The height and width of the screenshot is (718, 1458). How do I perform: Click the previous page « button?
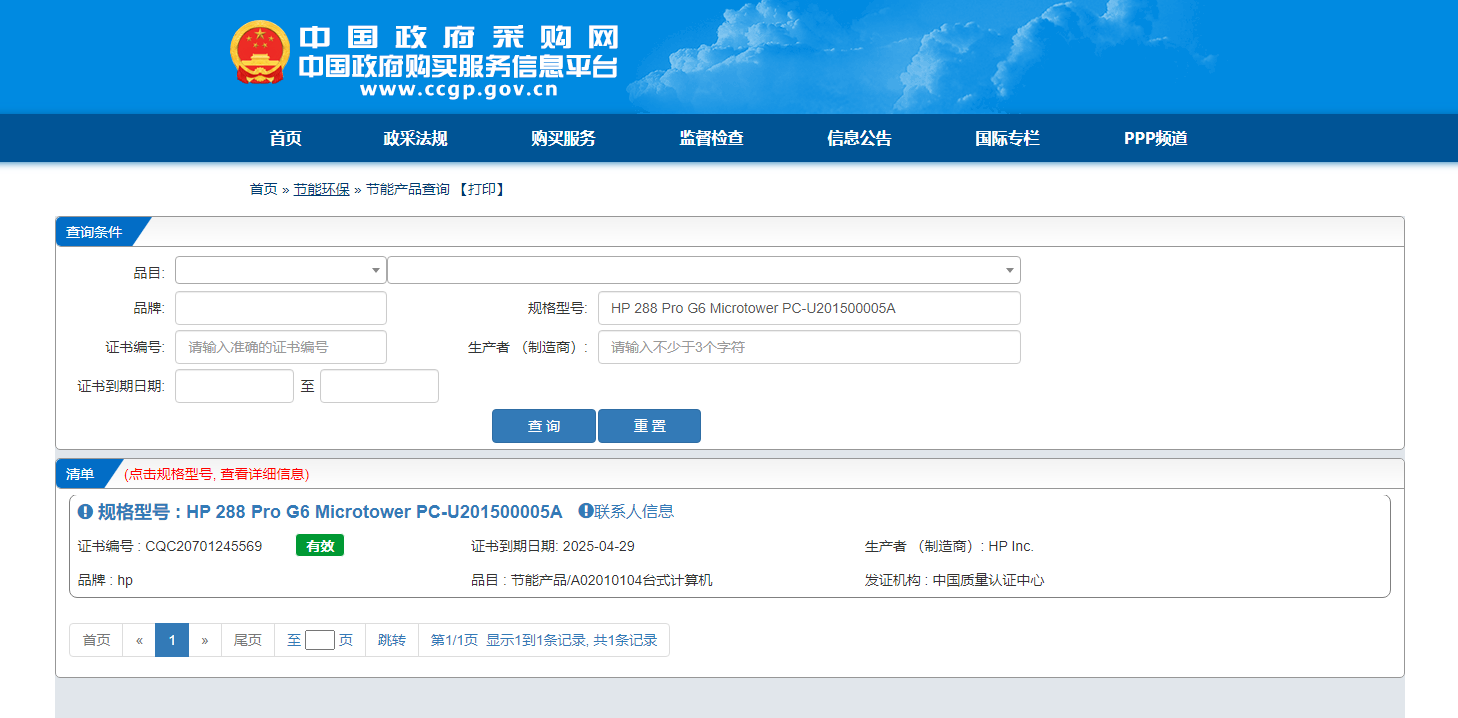(x=139, y=640)
